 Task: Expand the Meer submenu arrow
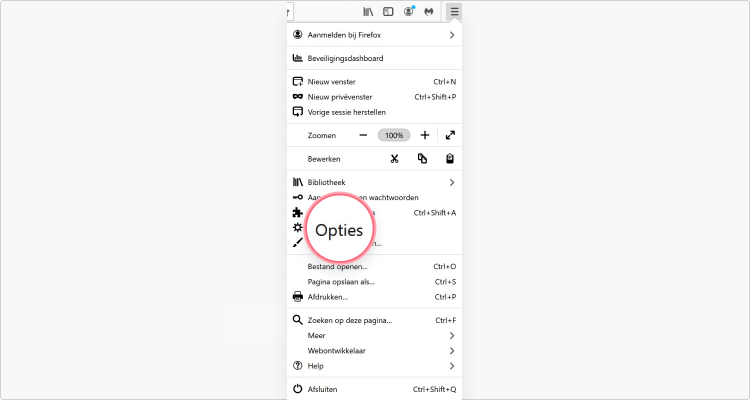452,335
